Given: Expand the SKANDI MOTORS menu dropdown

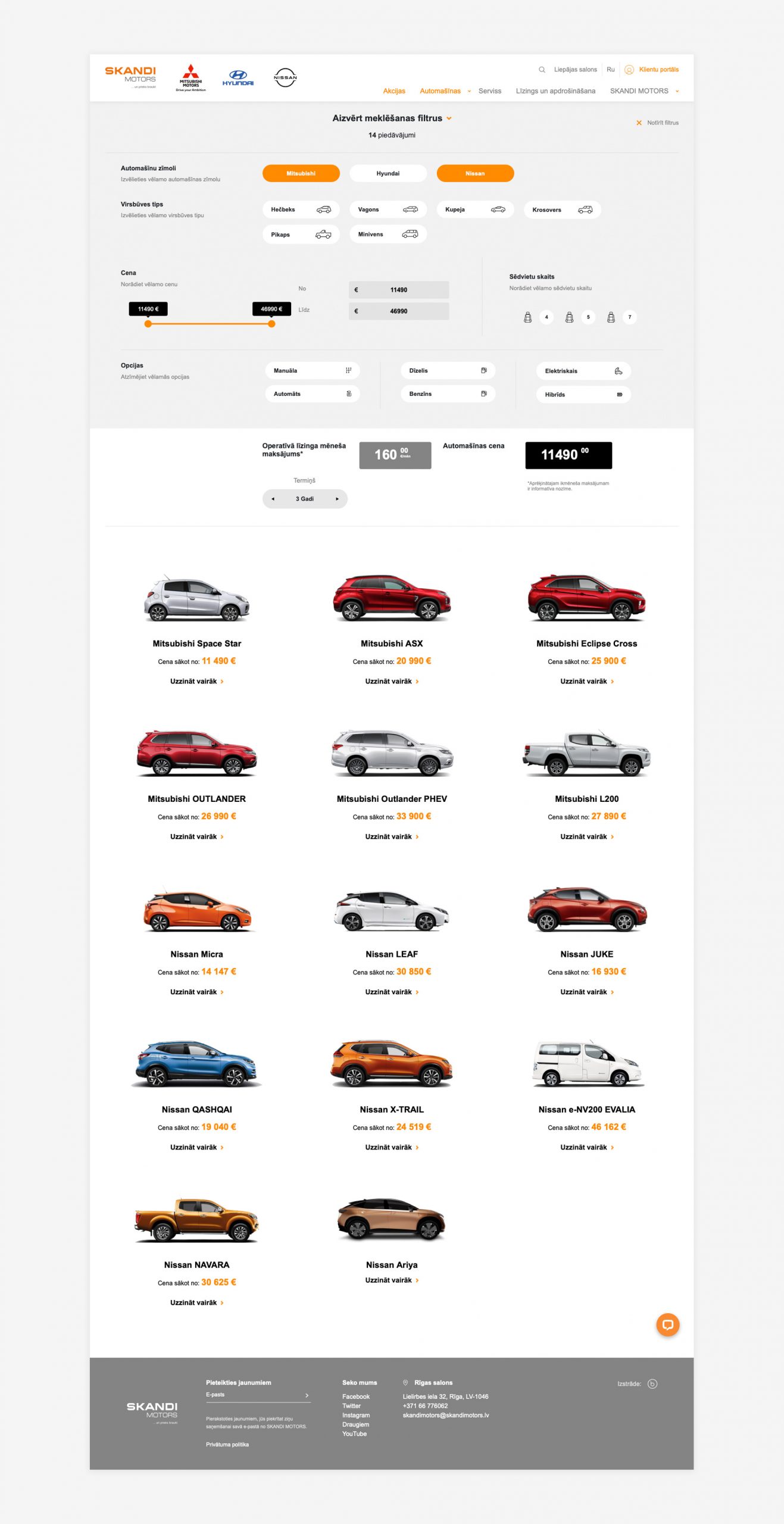Looking at the screenshot, I should tap(677, 91).
